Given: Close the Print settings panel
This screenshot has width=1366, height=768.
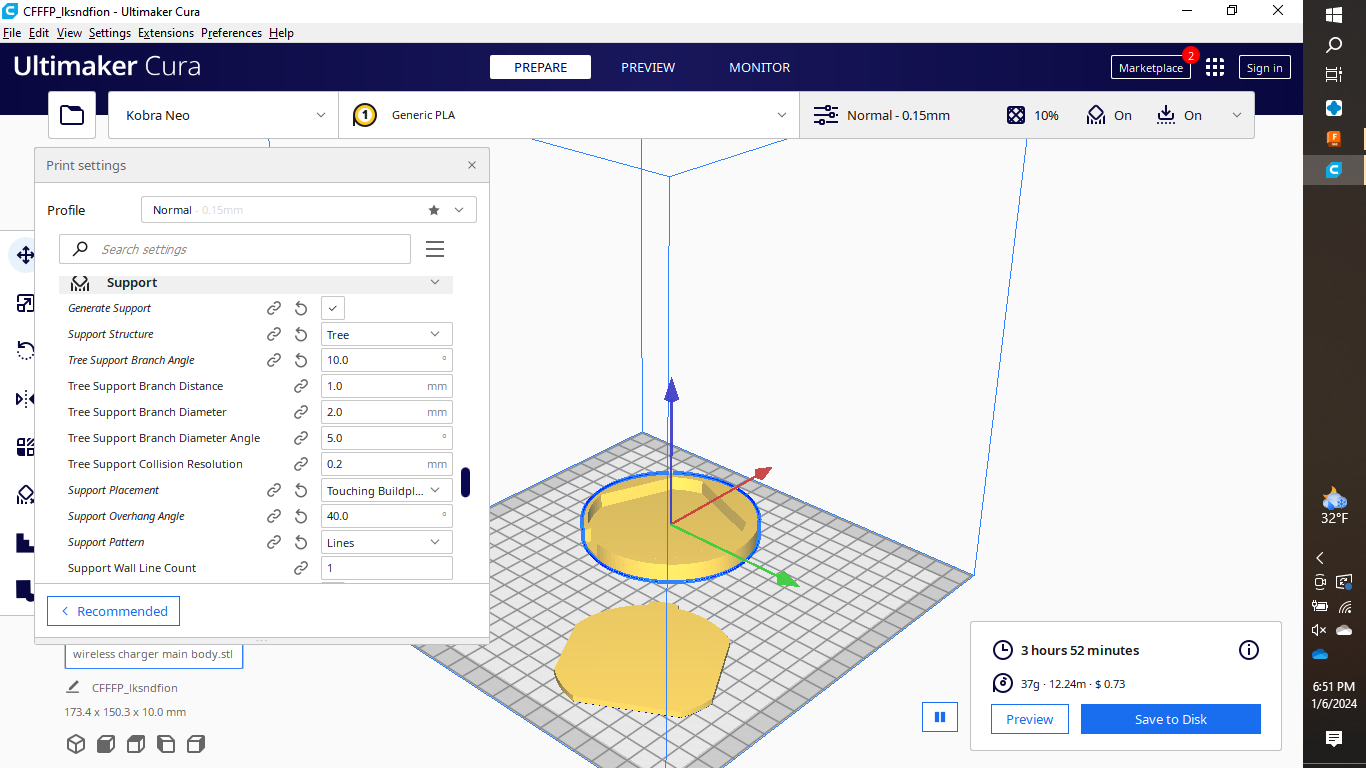Looking at the screenshot, I should pyautogui.click(x=472, y=165).
